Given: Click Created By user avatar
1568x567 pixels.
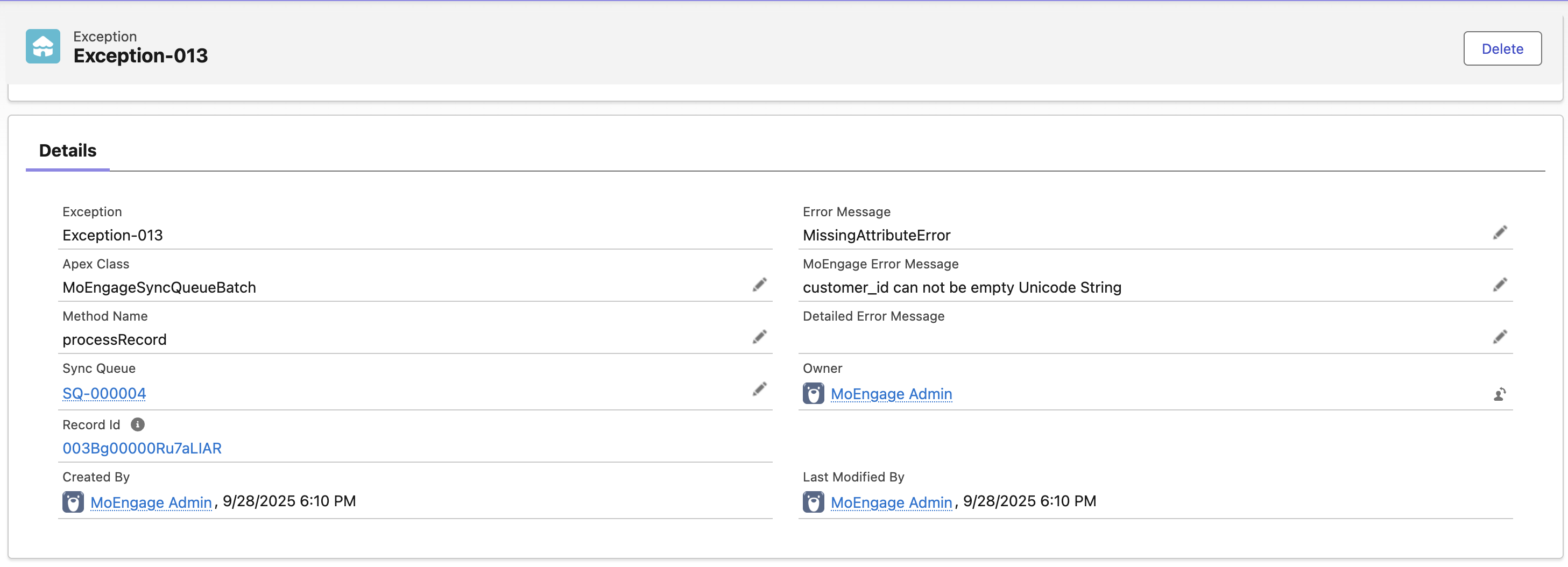Looking at the screenshot, I should tap(73, 502).
